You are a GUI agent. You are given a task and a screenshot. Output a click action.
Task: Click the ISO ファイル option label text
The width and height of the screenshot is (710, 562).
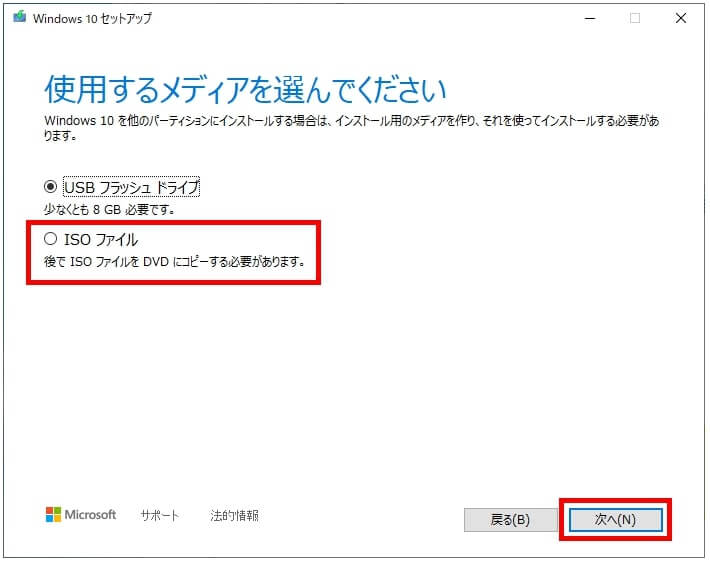(x=101, y=240)
